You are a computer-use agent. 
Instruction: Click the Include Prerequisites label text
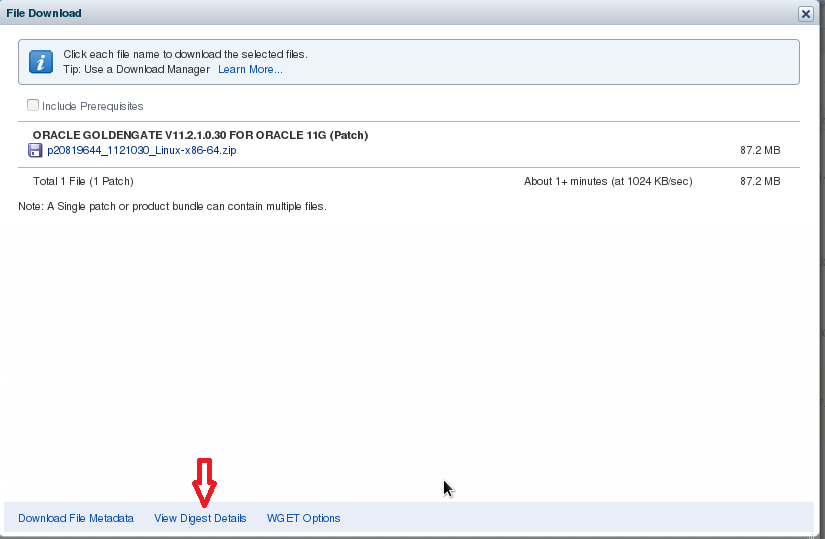click(92, 106)
